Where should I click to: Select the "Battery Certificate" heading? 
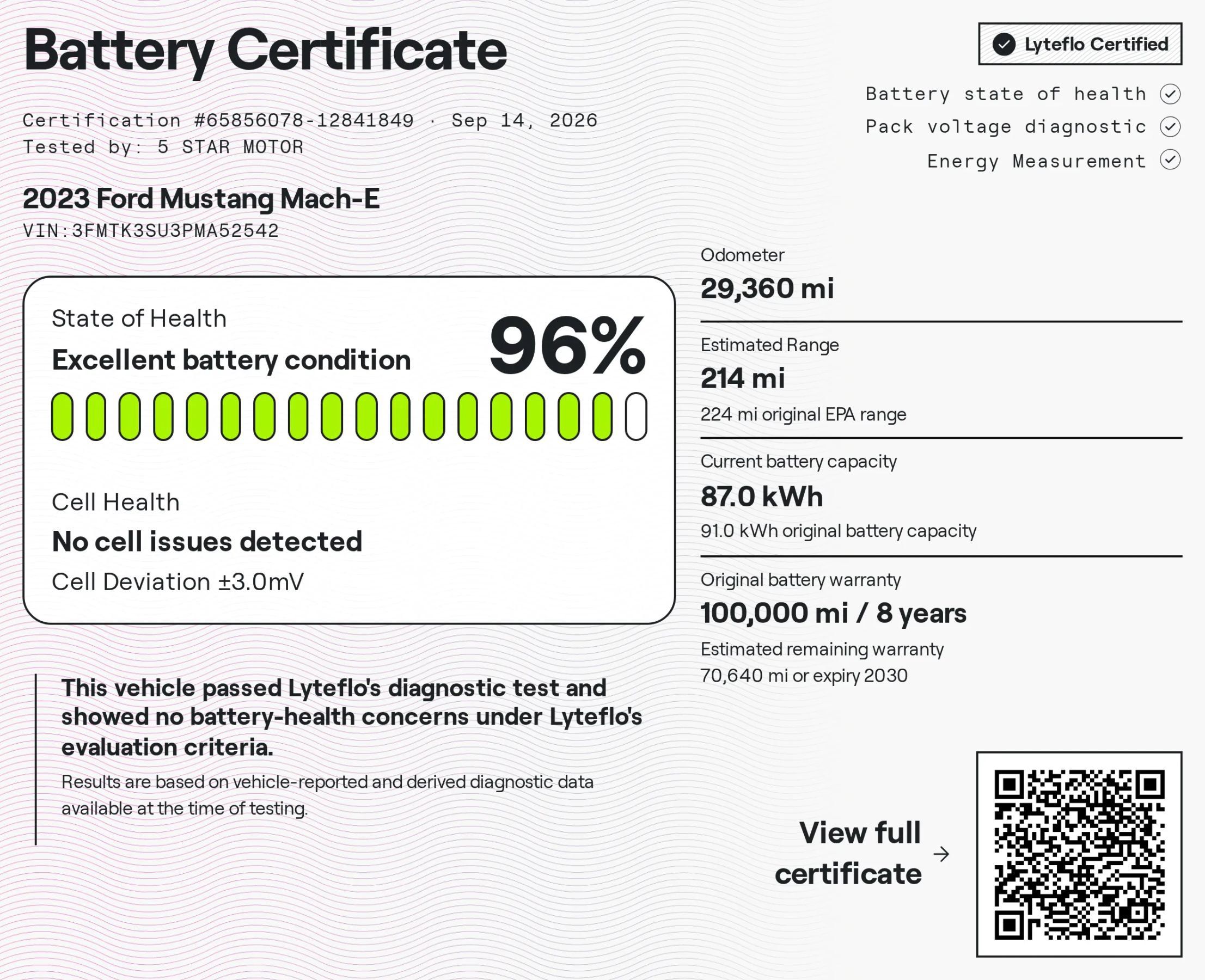click(265, 51)
